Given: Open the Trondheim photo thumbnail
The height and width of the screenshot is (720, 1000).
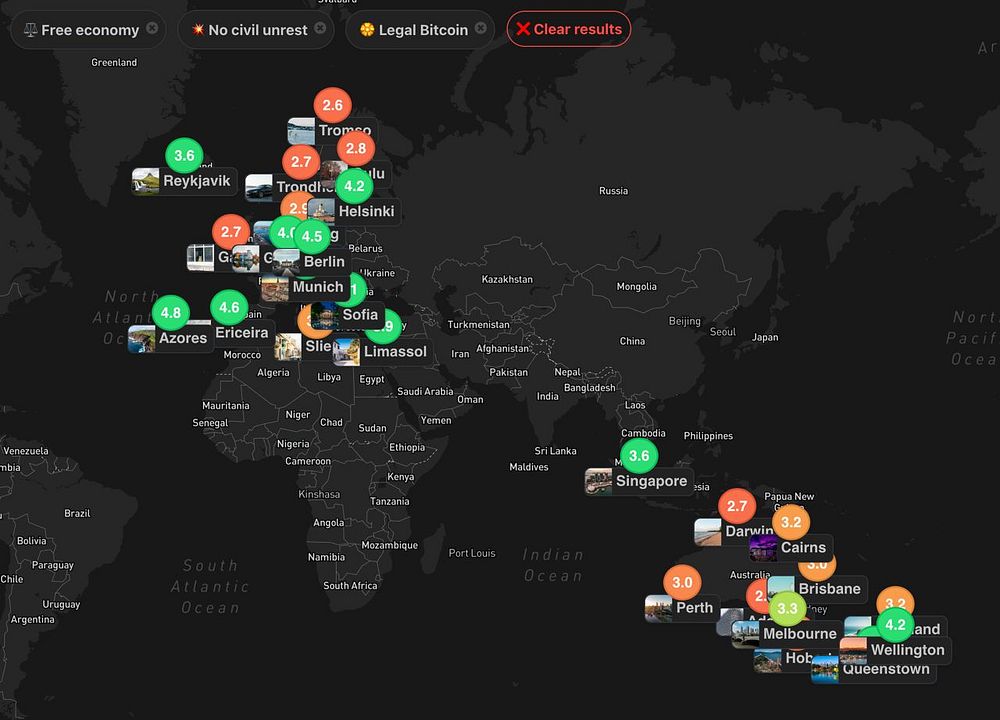Looking at the screenshot, I should click(259, 187).
